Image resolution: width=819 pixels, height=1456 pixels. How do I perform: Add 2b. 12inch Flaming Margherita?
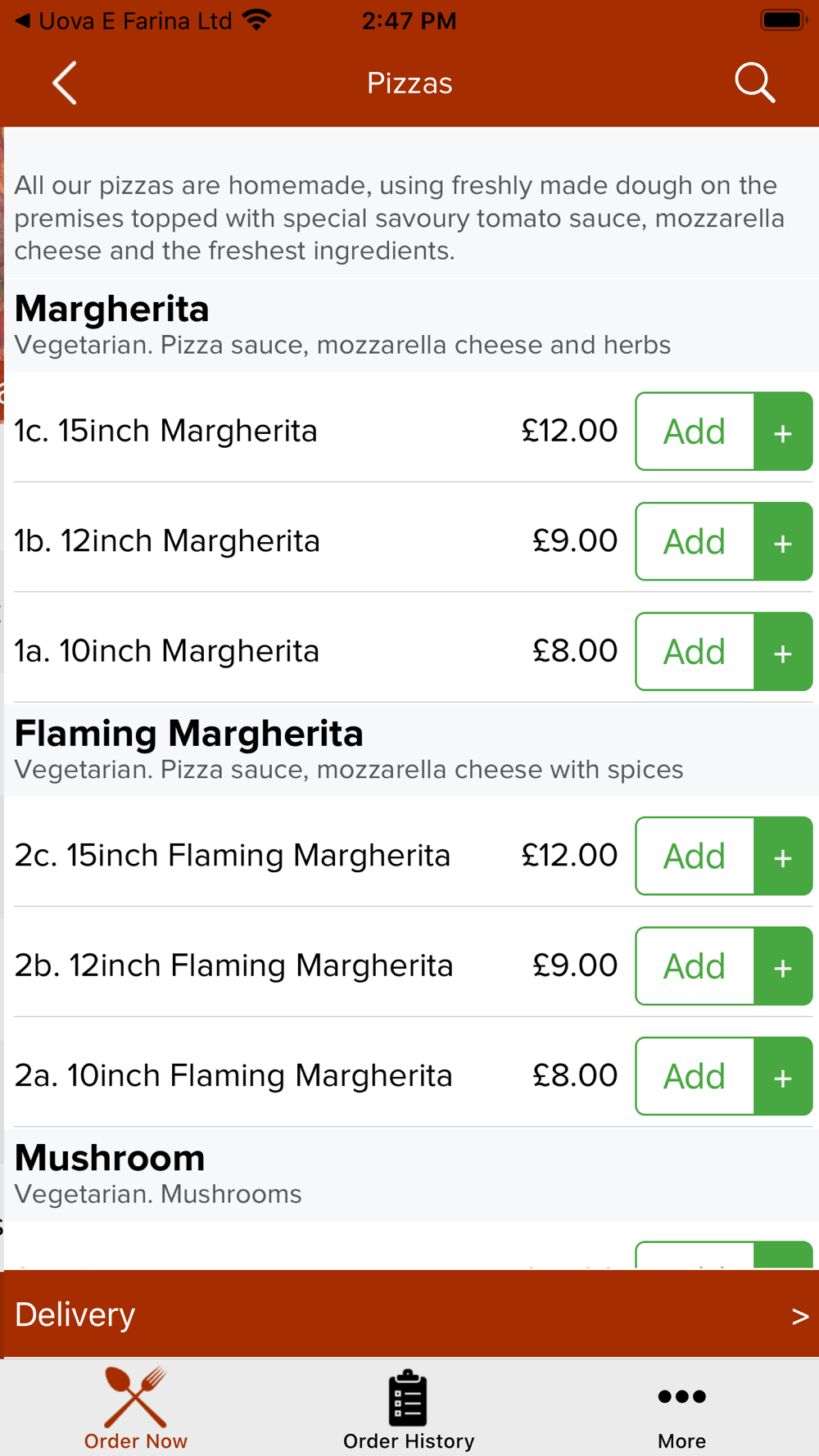coord(695,966)
